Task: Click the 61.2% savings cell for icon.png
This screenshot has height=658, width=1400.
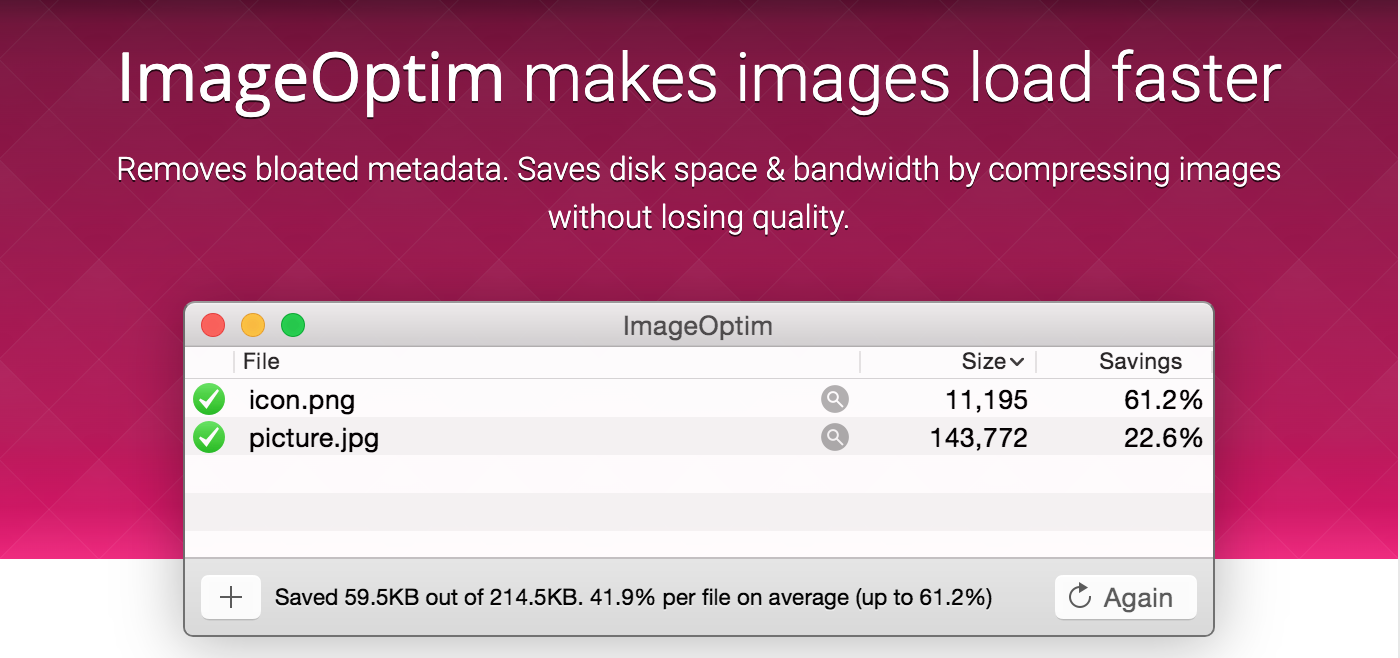Action: click(x=1163, y=401)
